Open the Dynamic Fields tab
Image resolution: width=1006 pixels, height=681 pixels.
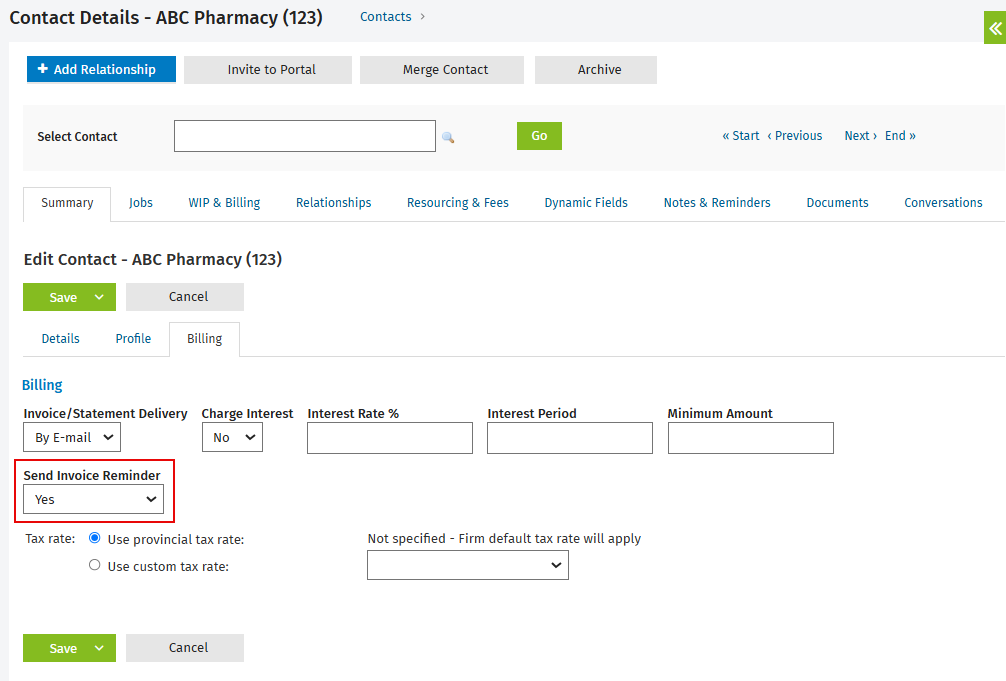586,203
